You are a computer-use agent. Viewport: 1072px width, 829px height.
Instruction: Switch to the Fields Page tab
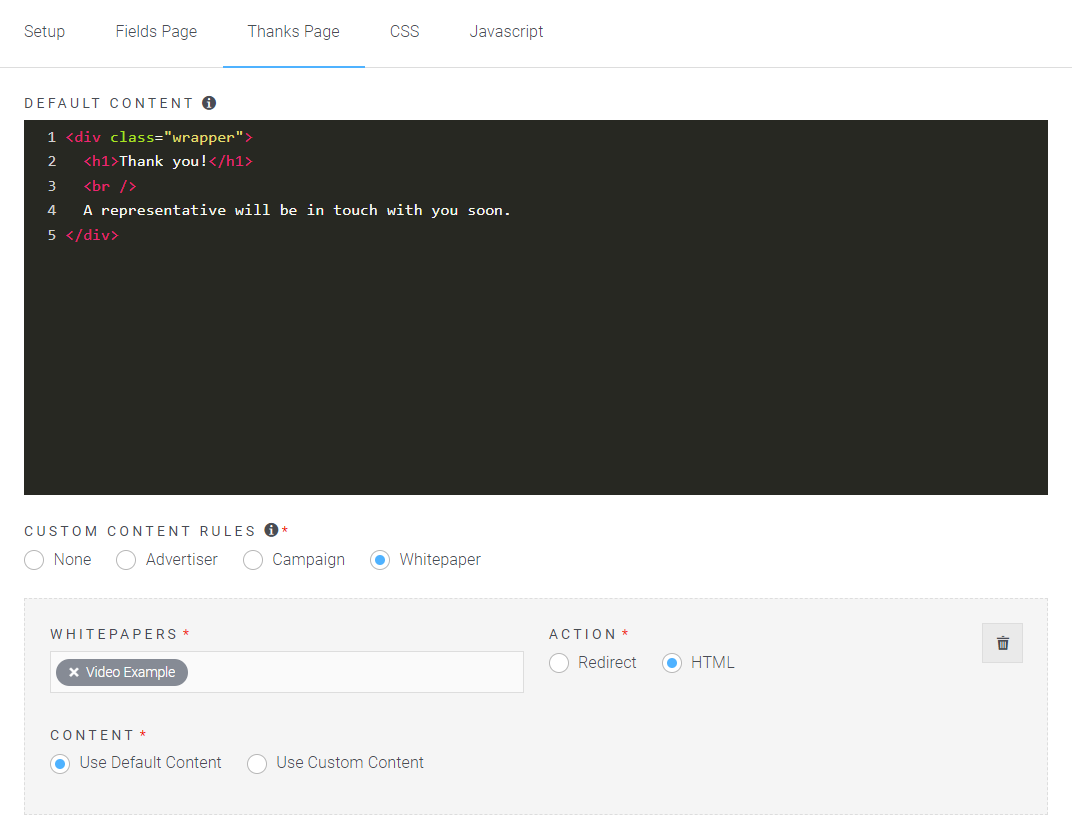156,31
